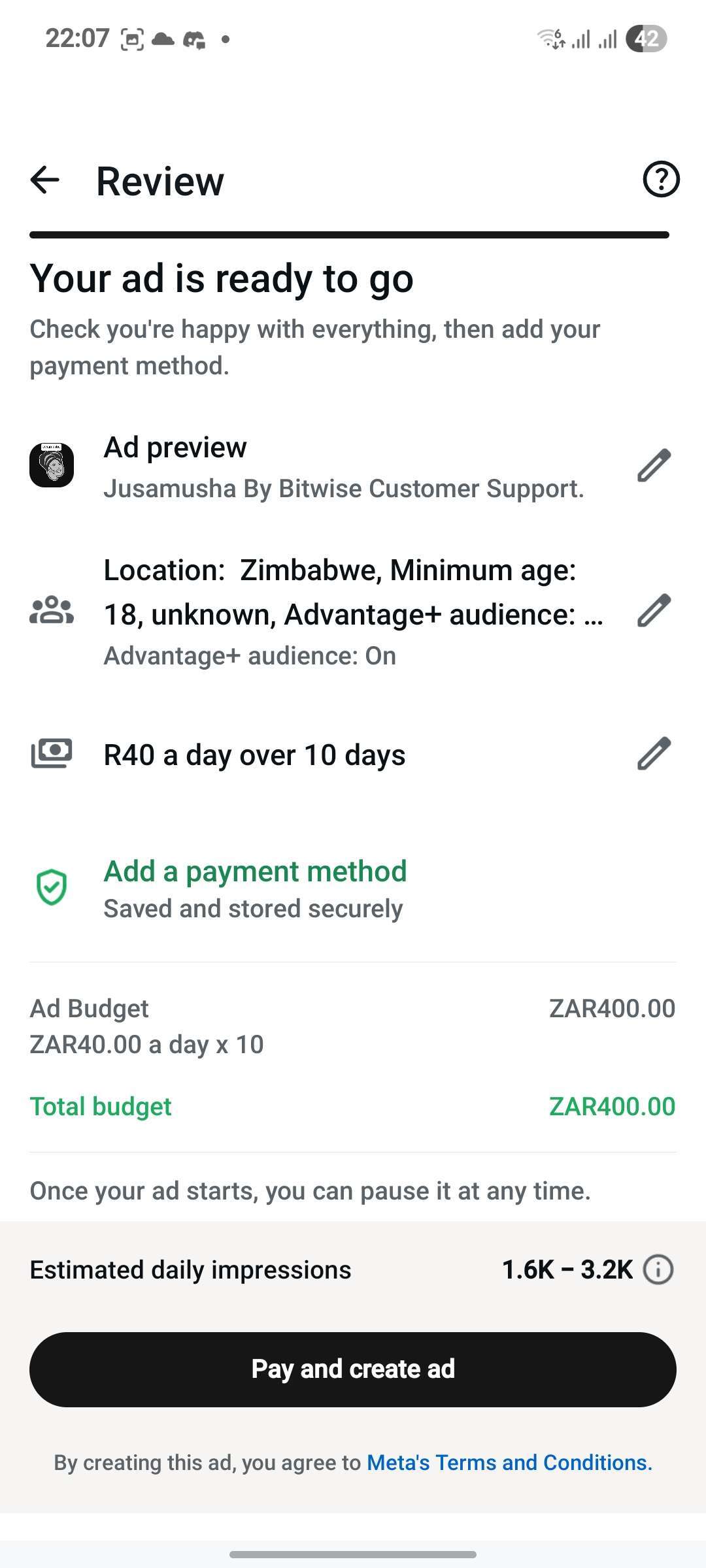The width and height of the screenshot is (706, 1568).
Task: Tap Pay and create ad button
Action: click(x=353, y=1369)
